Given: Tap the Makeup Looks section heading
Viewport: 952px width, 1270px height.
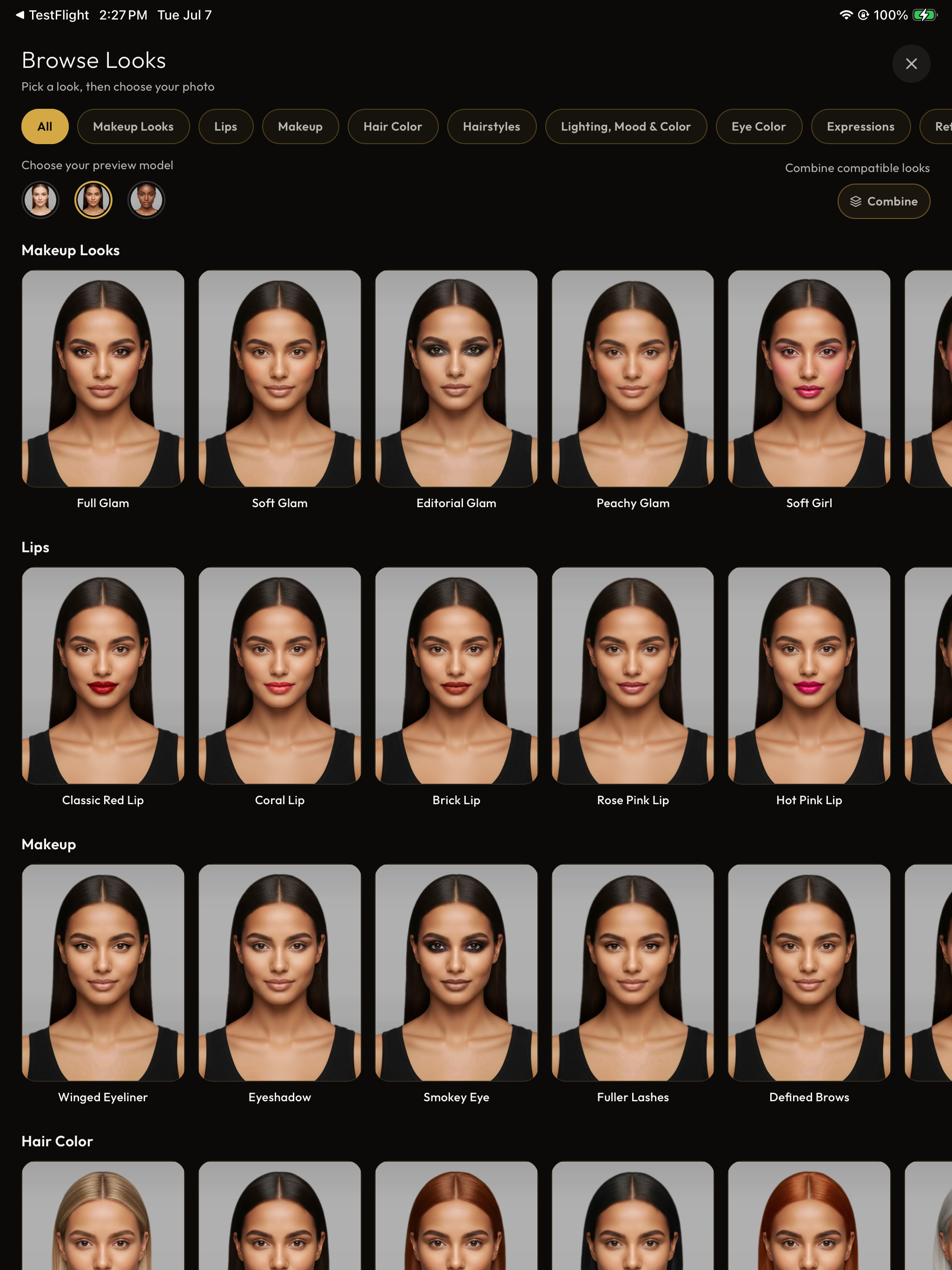Looking at the screenshot, I should [71, 250].
